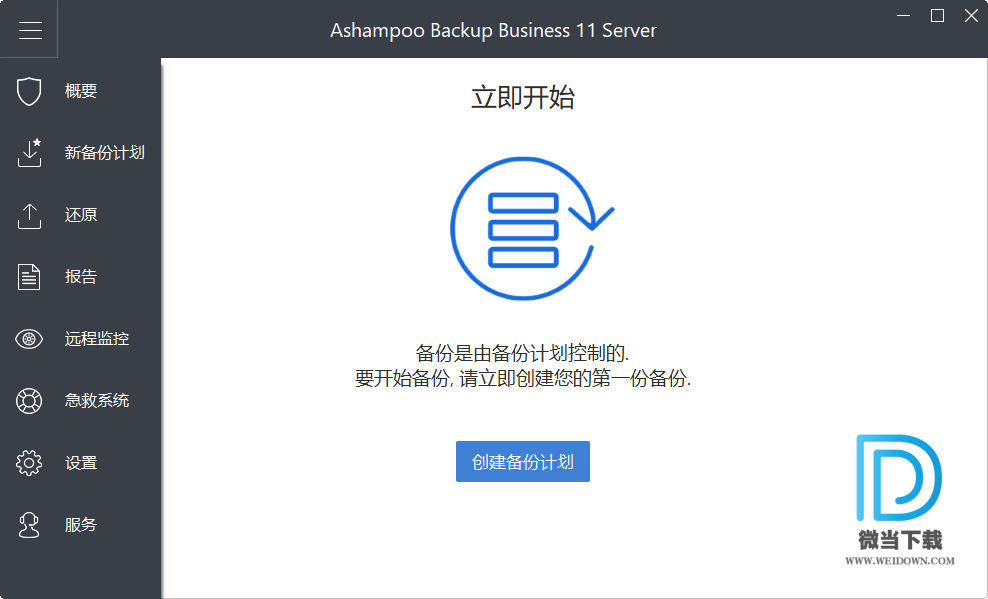Click the download-star icon for 新备份计划
Image resolution: width=988 pixels, height=599 pixels.
tap(30, 152)
